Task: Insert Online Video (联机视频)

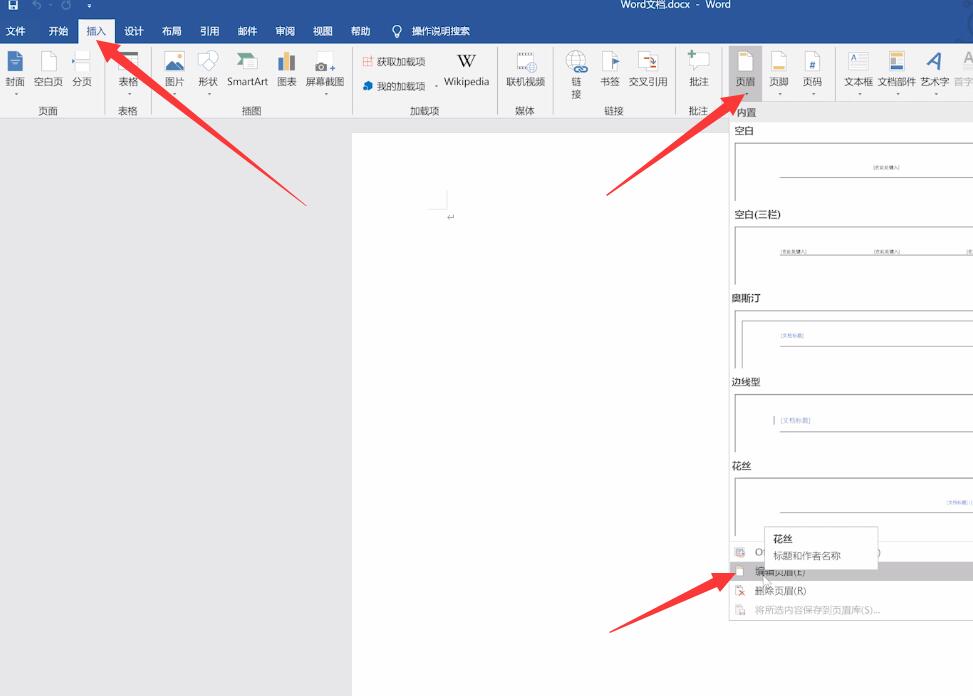Action: (x=526, y=69)
